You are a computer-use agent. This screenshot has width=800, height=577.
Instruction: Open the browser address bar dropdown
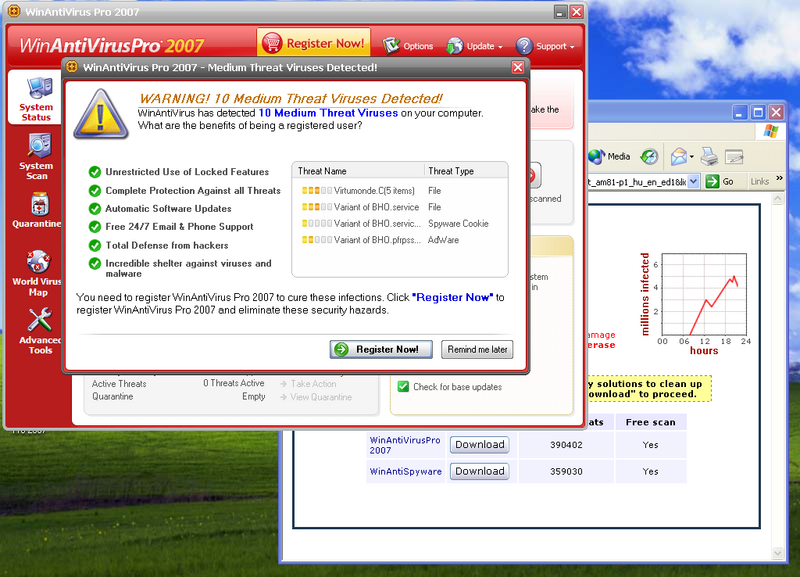point(693,181)
